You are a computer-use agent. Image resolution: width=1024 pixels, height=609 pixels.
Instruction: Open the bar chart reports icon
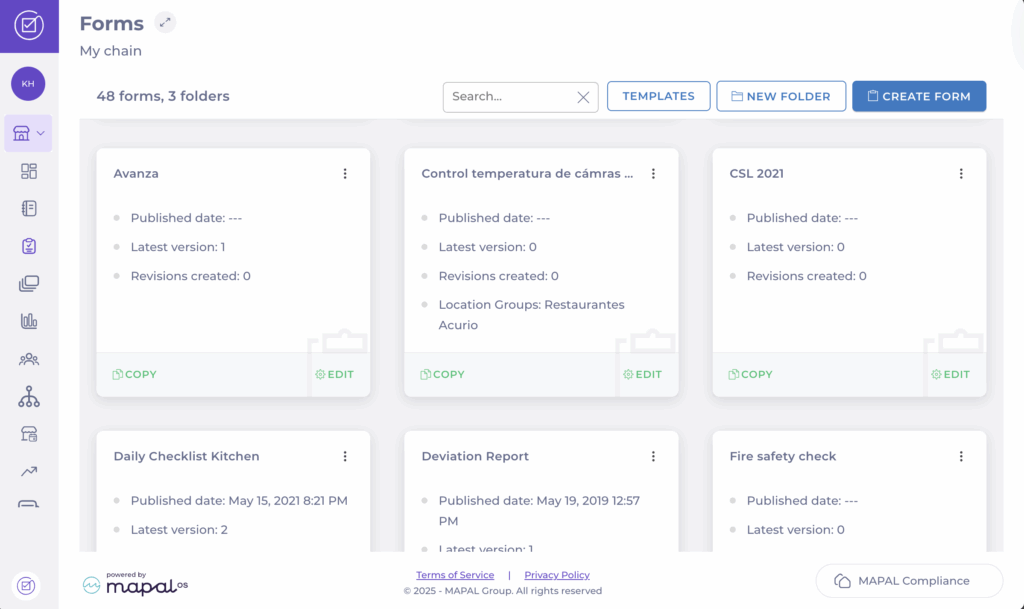coord(29,321)
